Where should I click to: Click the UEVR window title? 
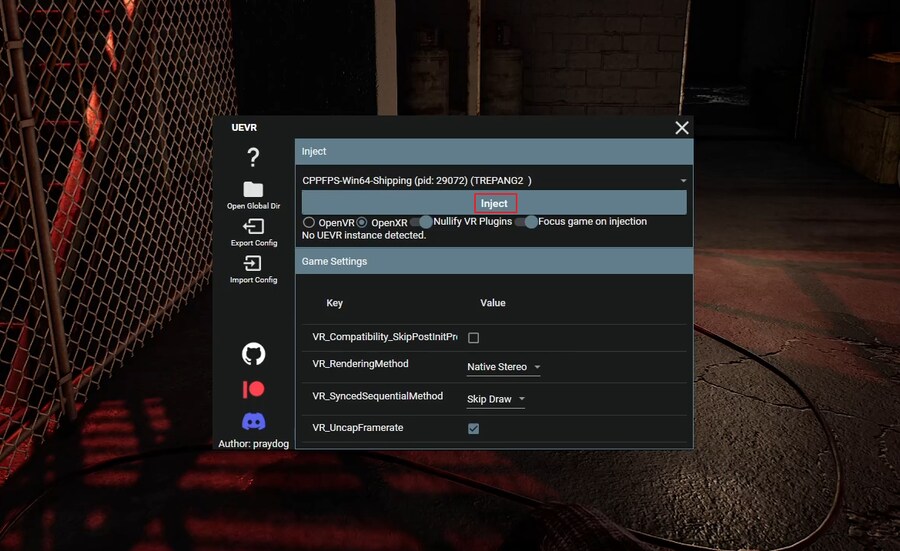point(244,127)
